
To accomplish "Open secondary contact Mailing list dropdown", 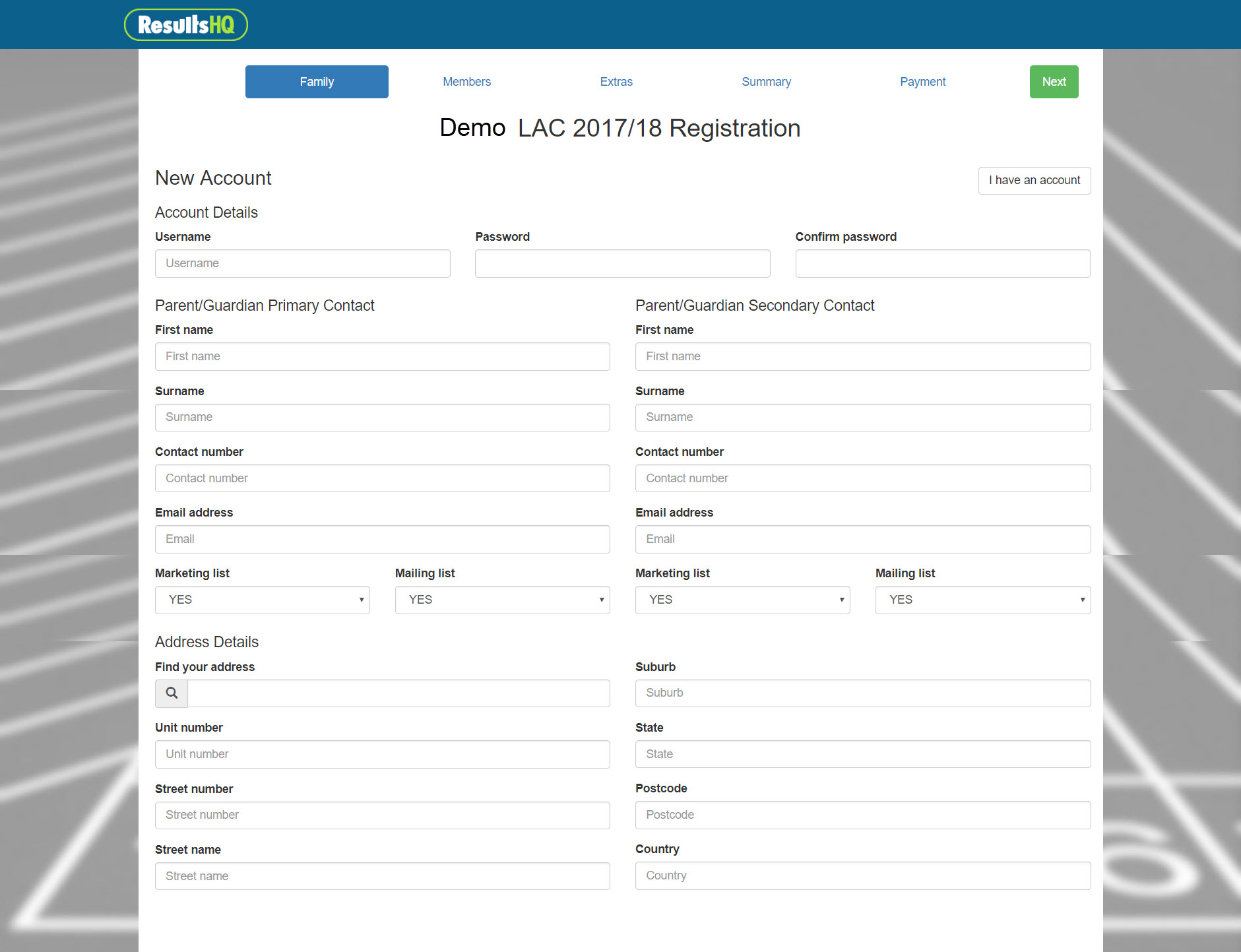I will 982,600.
